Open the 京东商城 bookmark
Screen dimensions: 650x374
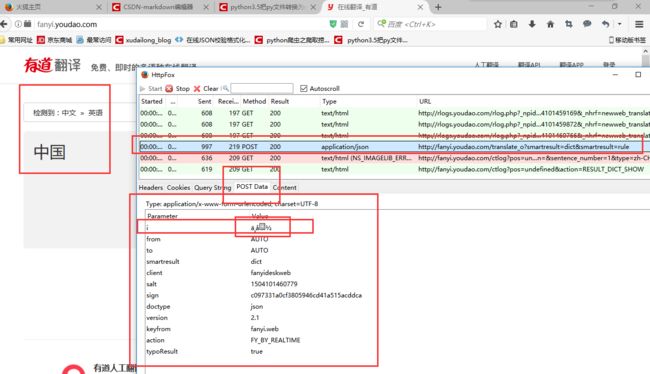tap(54, 40)
